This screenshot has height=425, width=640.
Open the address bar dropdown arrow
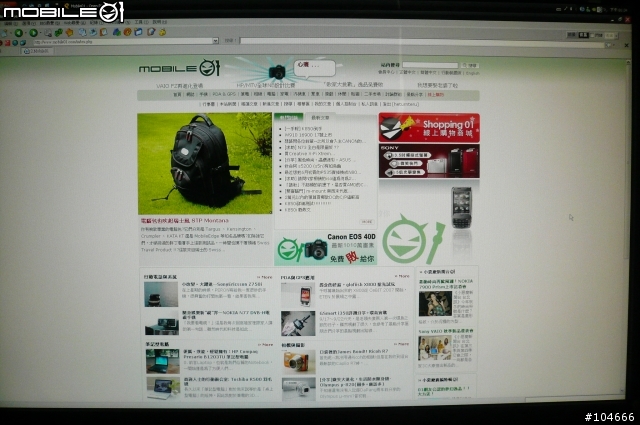click(x=215, y=41)
